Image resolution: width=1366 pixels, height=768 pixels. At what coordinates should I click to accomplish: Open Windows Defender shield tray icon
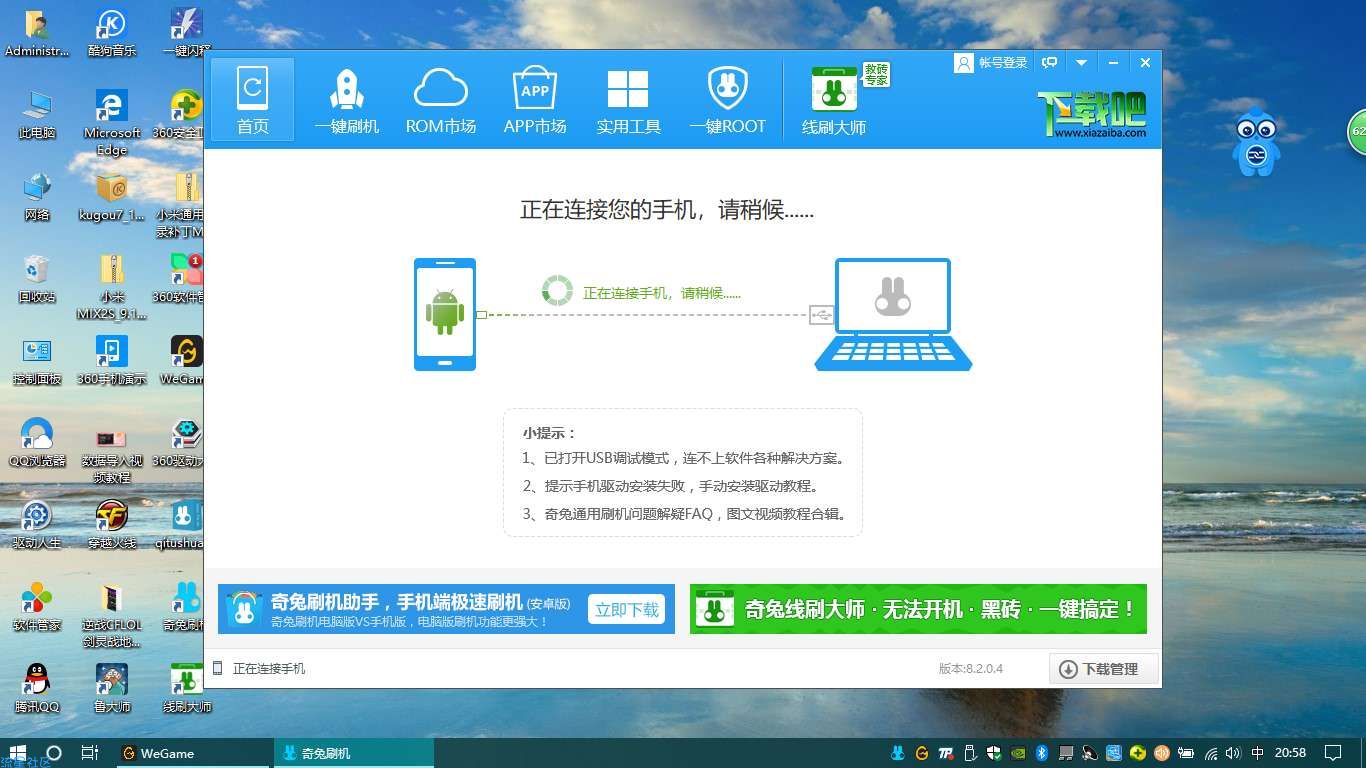coord(994,753)
